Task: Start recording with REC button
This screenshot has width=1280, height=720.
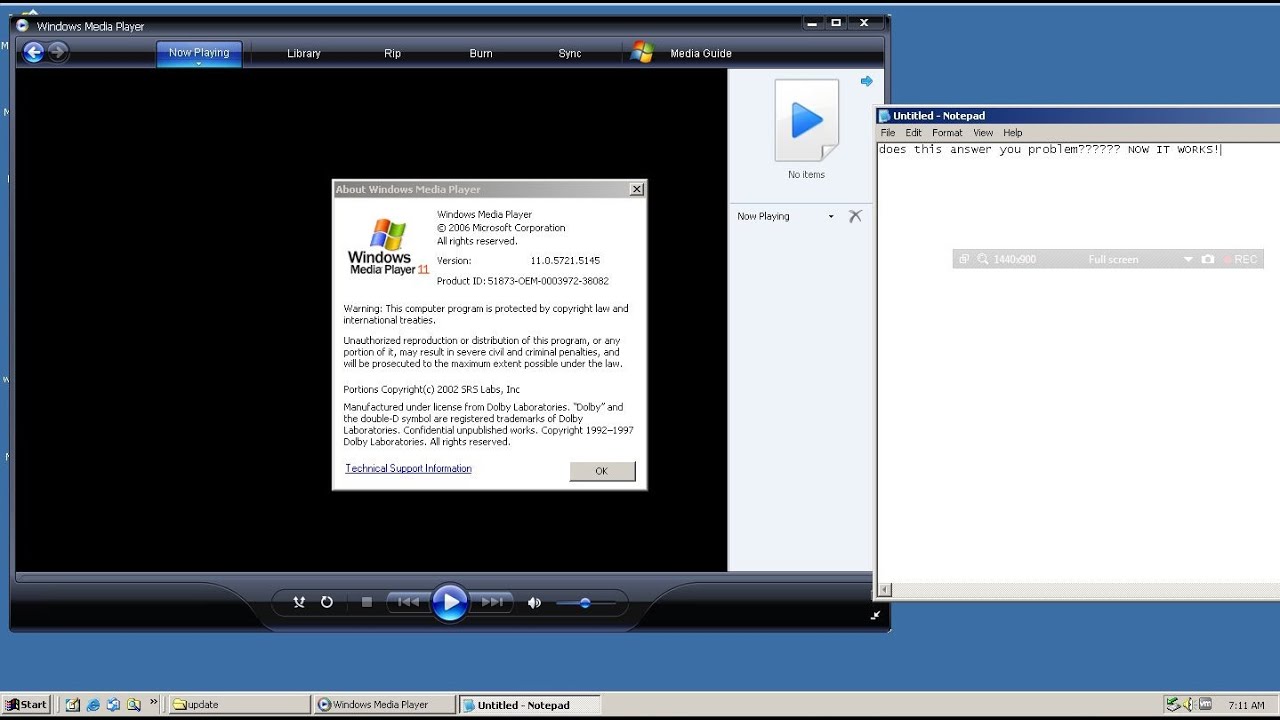Action: point(1240,259)
